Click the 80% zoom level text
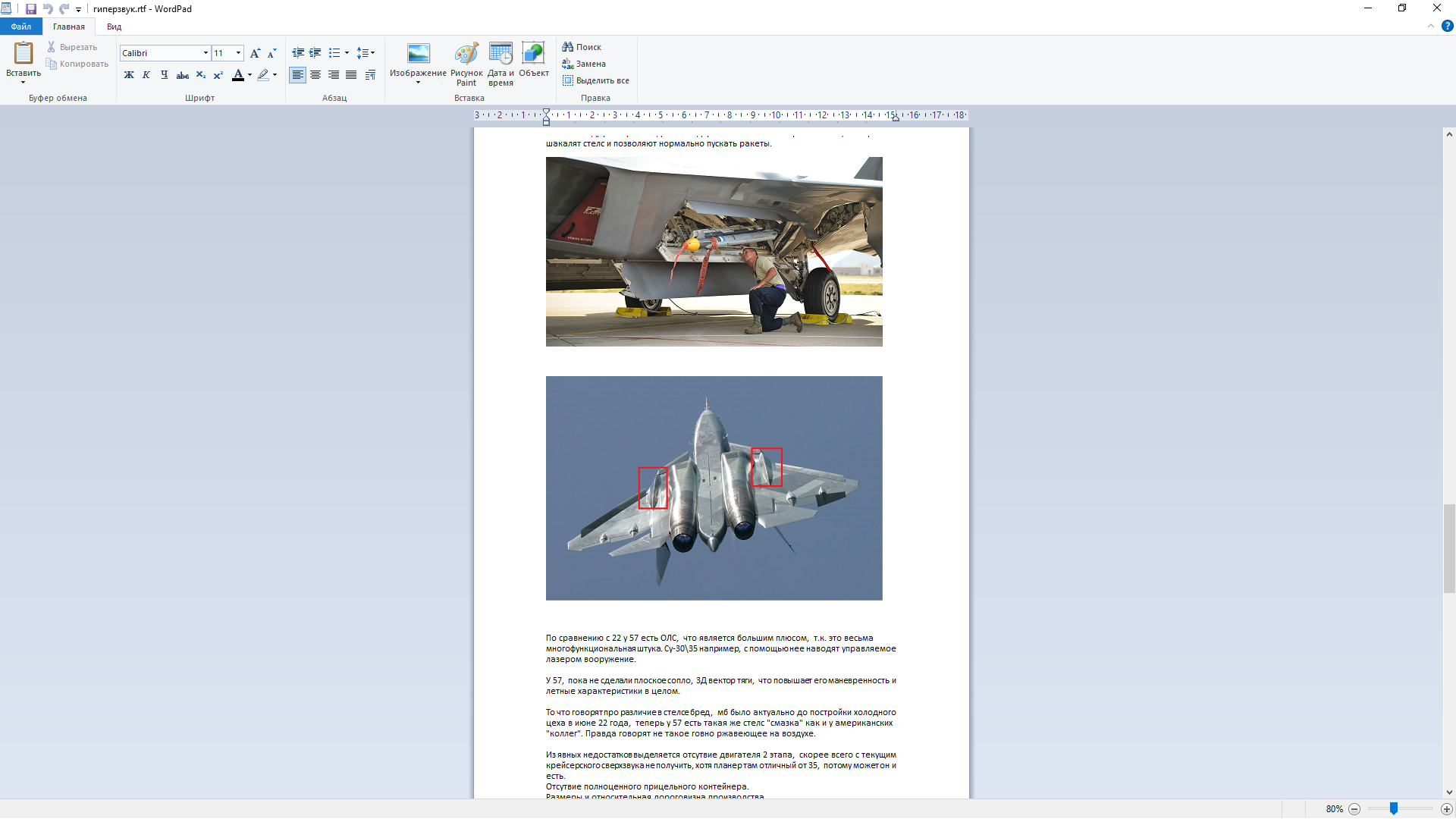Viewport: 1456px width, 819px height. [x=1334, y=809]
